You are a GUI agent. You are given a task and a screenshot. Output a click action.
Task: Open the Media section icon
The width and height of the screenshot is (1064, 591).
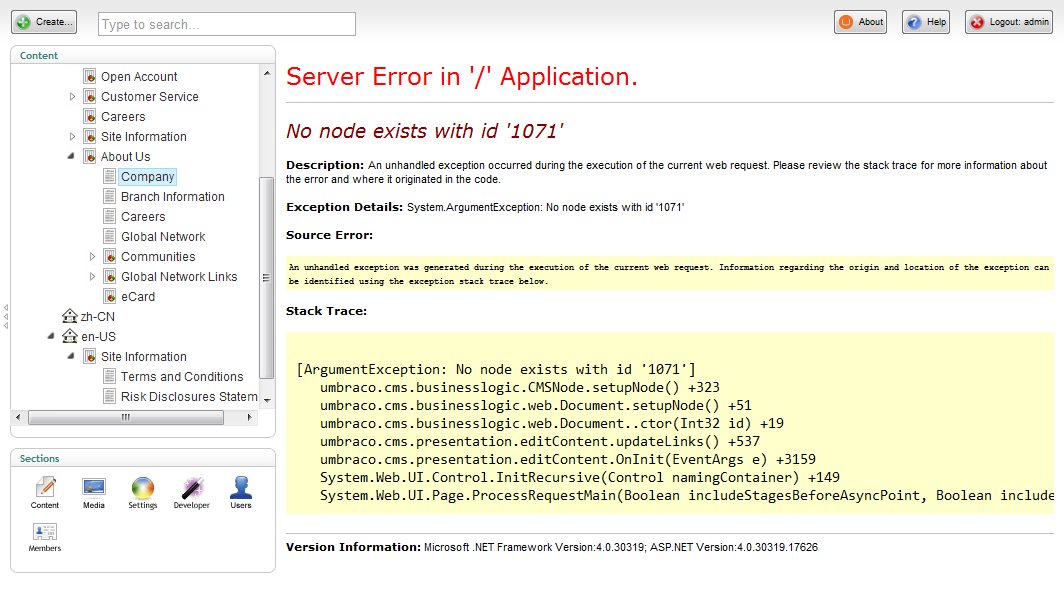(x=94, y=493)
